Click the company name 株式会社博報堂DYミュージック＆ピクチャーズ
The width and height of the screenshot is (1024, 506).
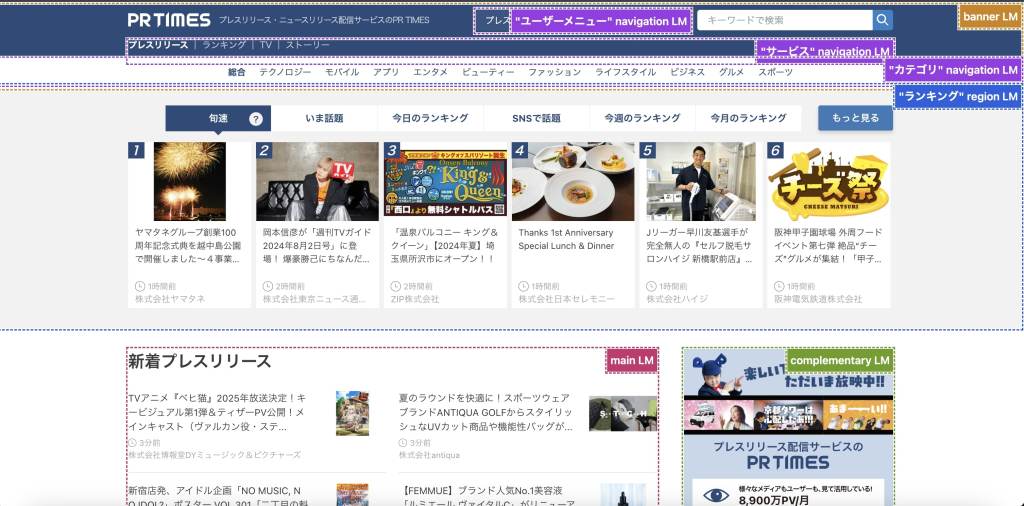click(215, 455)
